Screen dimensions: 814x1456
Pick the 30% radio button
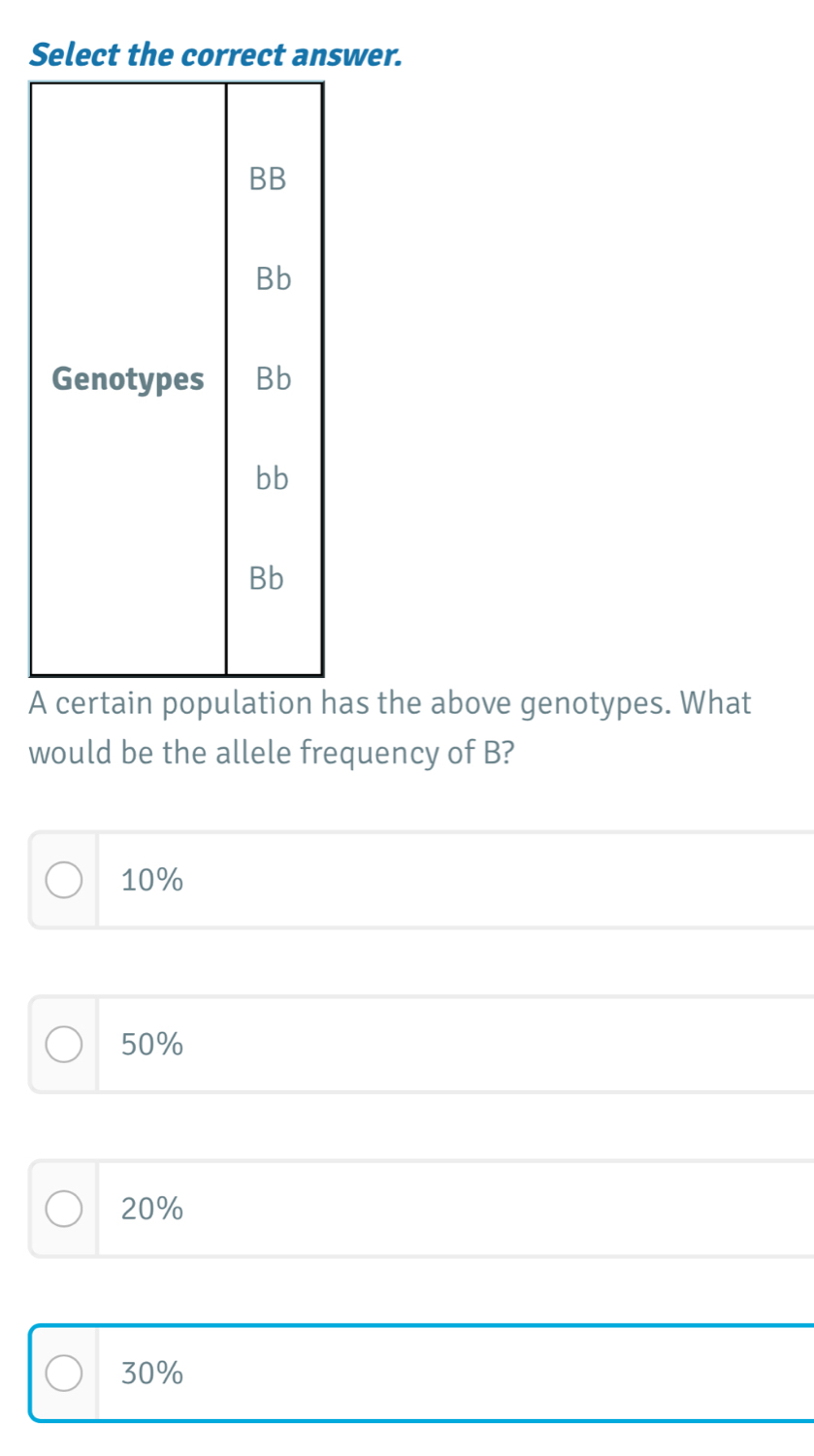(65, 1373)
